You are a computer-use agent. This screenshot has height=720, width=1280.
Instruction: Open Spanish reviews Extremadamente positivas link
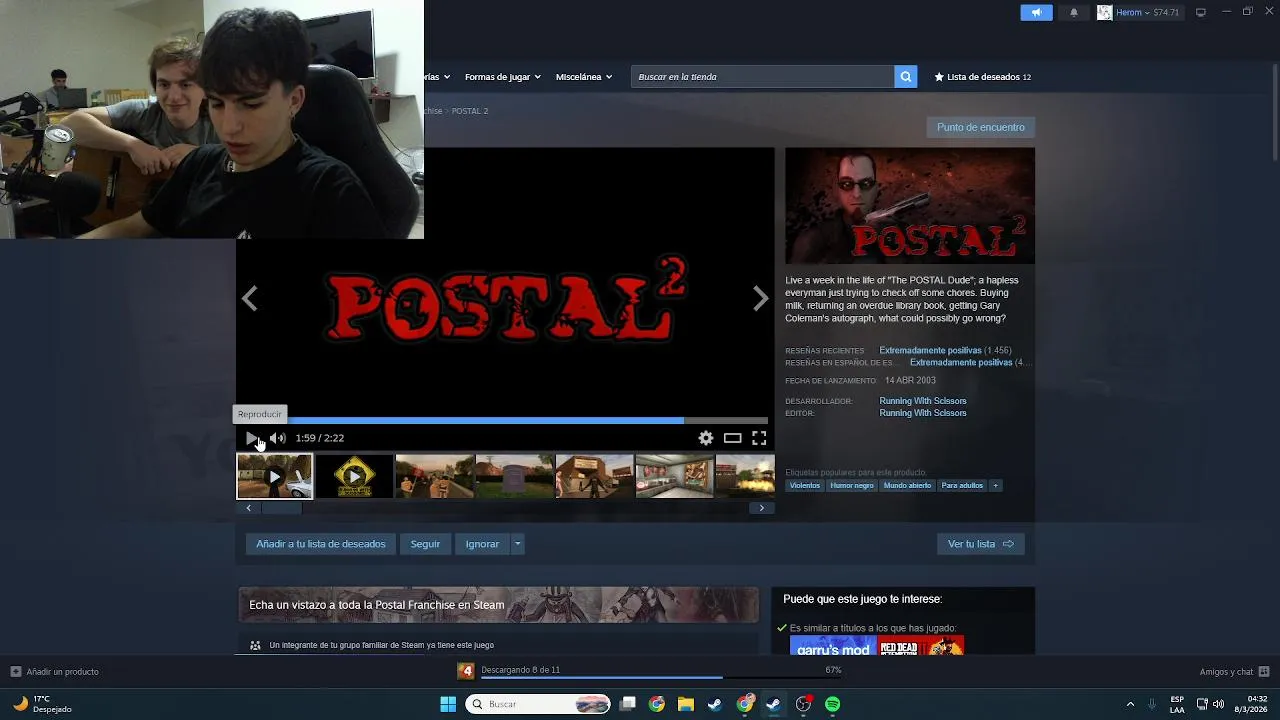(x=961, y=363)
